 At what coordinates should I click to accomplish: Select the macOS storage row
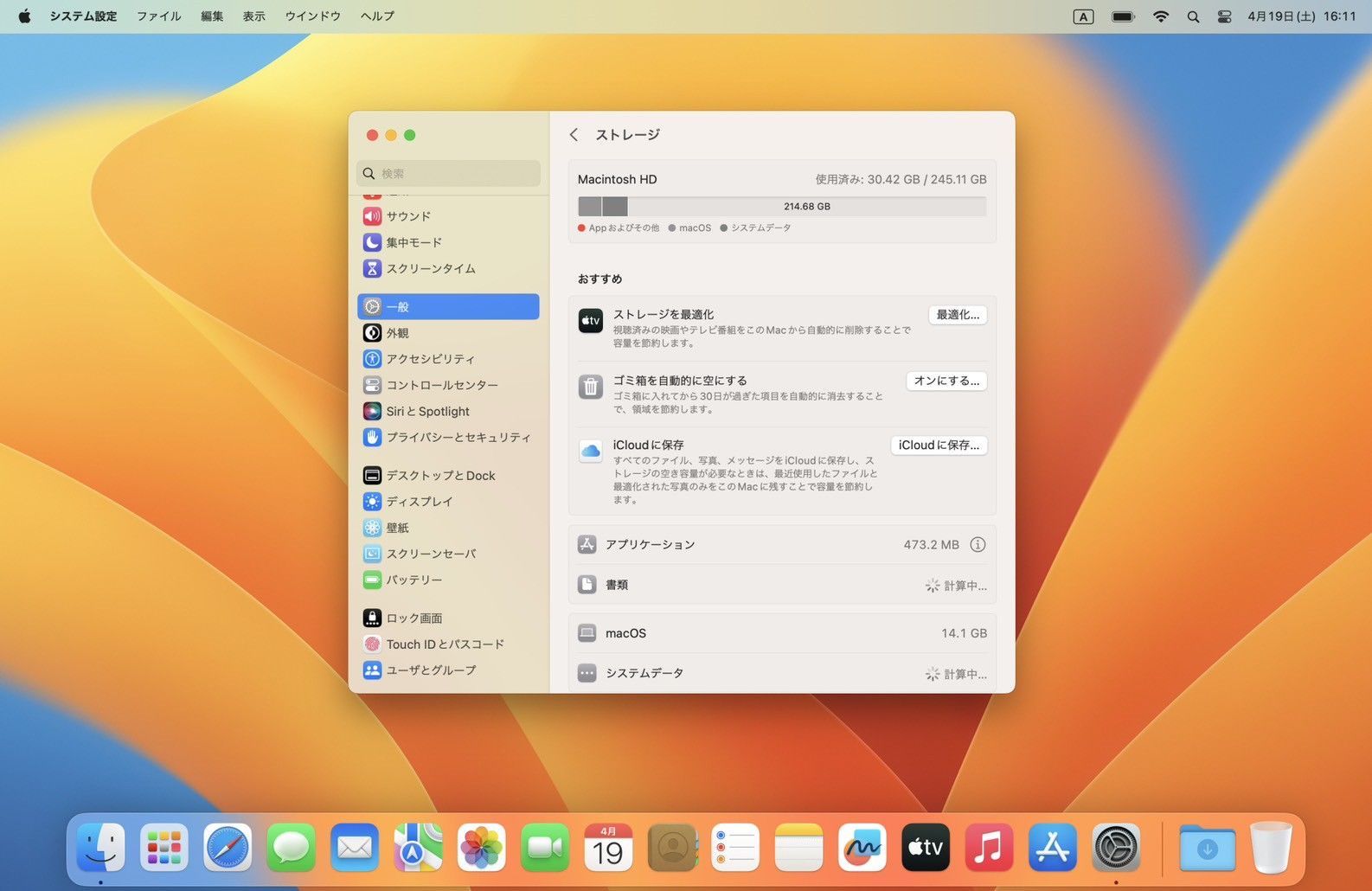tap(782, 633)
